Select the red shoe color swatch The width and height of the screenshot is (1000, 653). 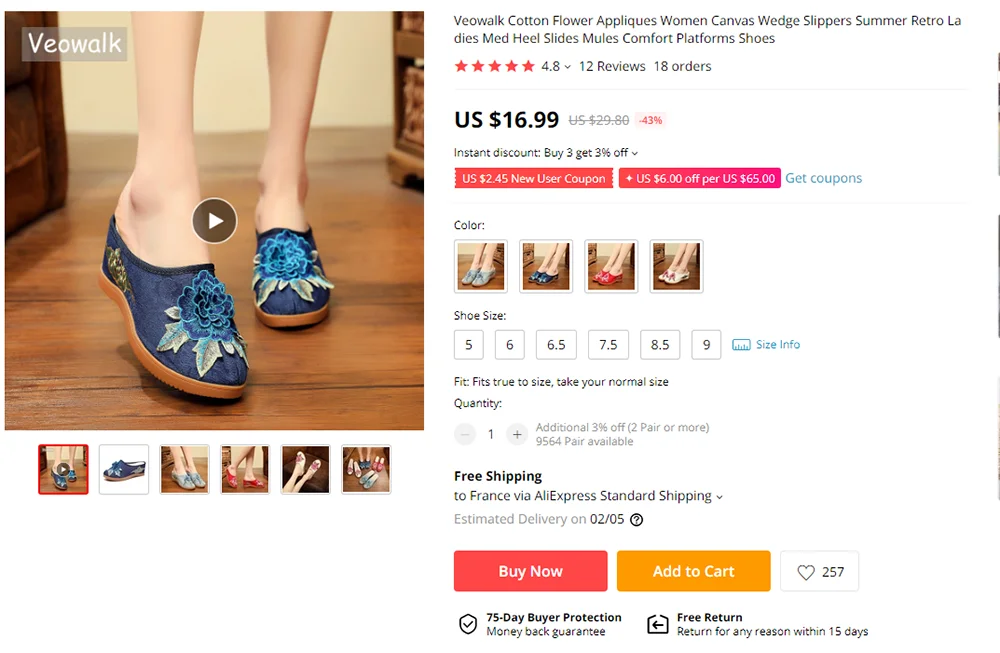point(611,266)
